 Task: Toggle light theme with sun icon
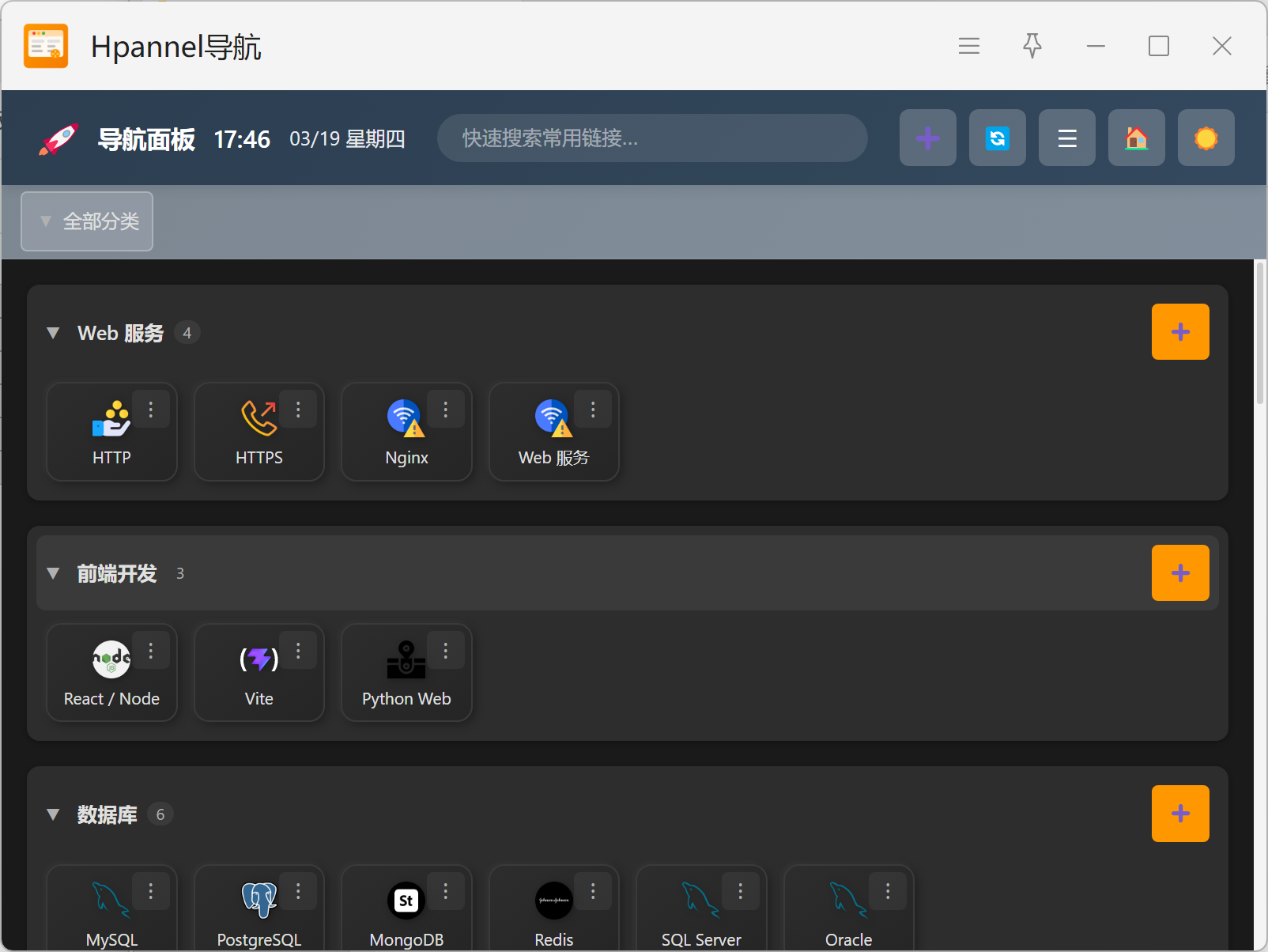click(x=1206, y=138)
